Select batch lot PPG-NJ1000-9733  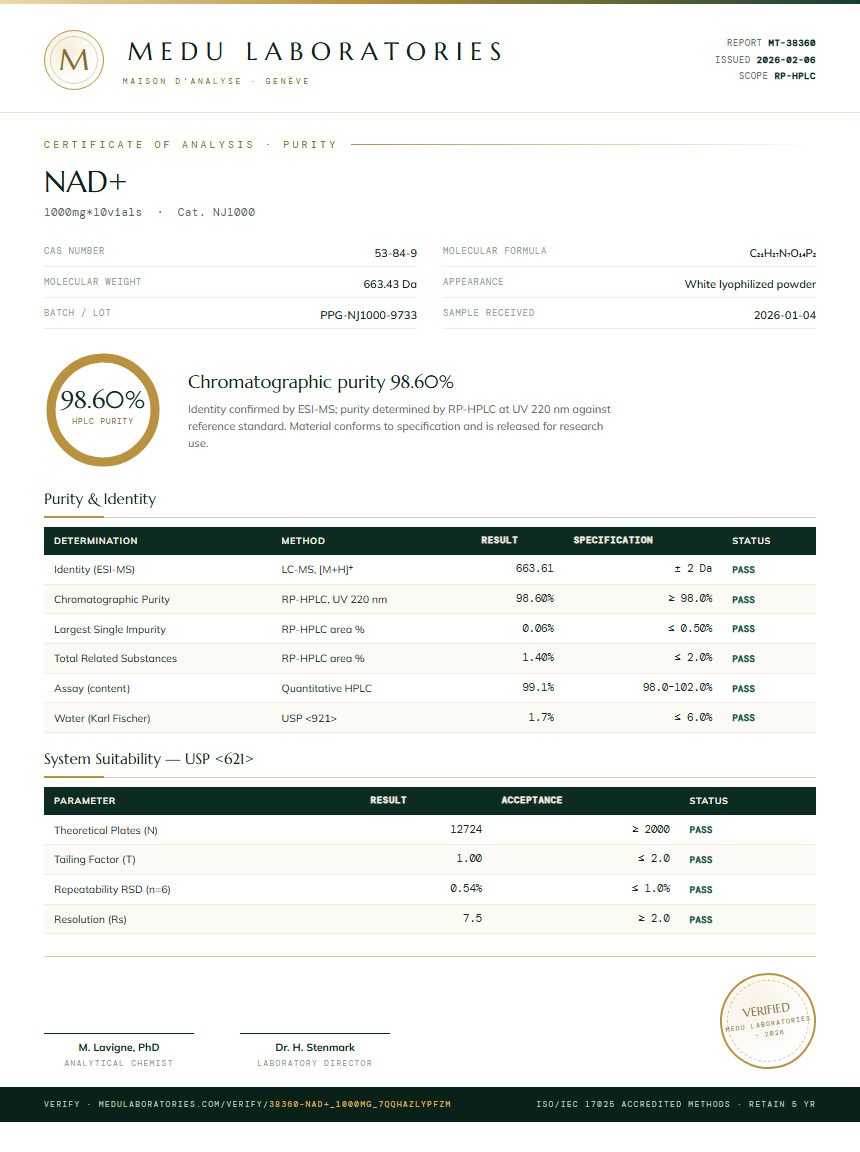click(x=369, y=314)
